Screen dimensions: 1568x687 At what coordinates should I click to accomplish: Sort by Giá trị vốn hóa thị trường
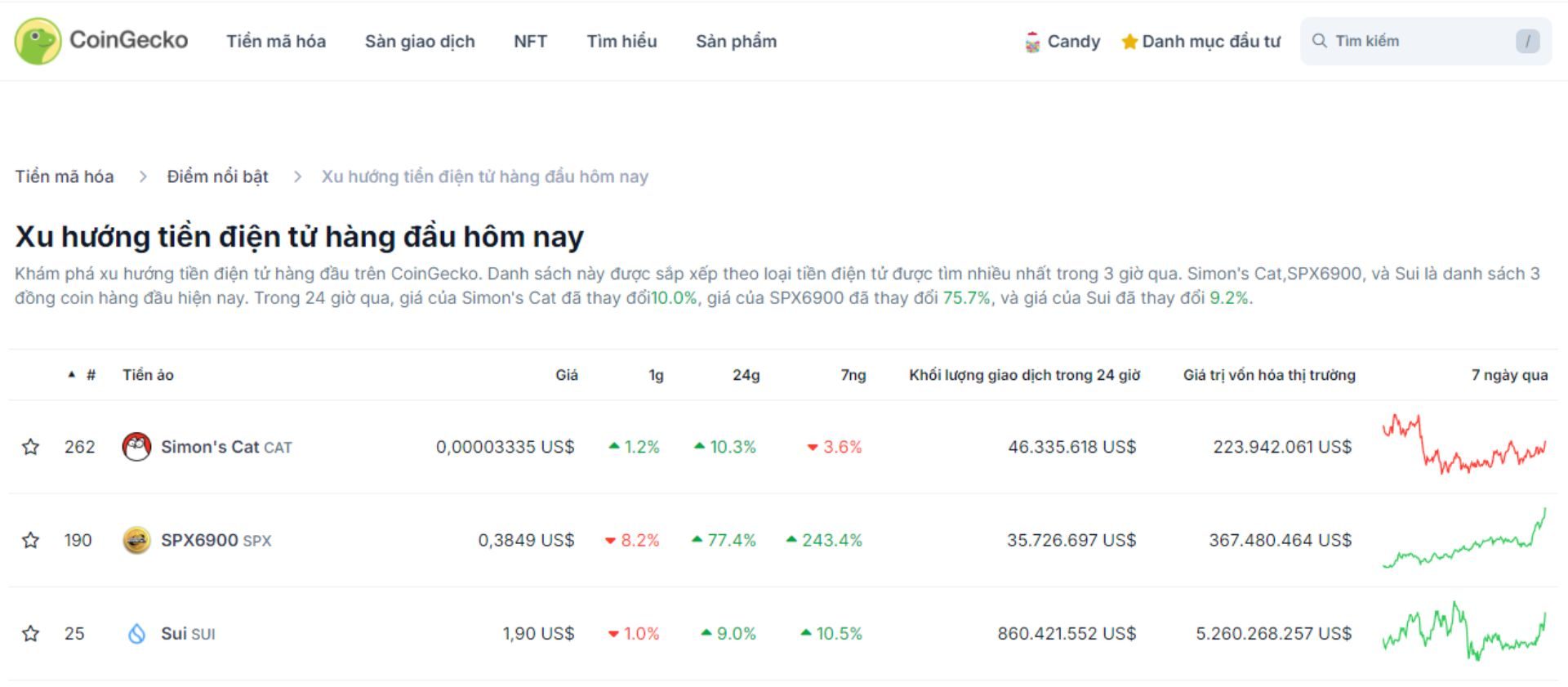point(1269,375)
